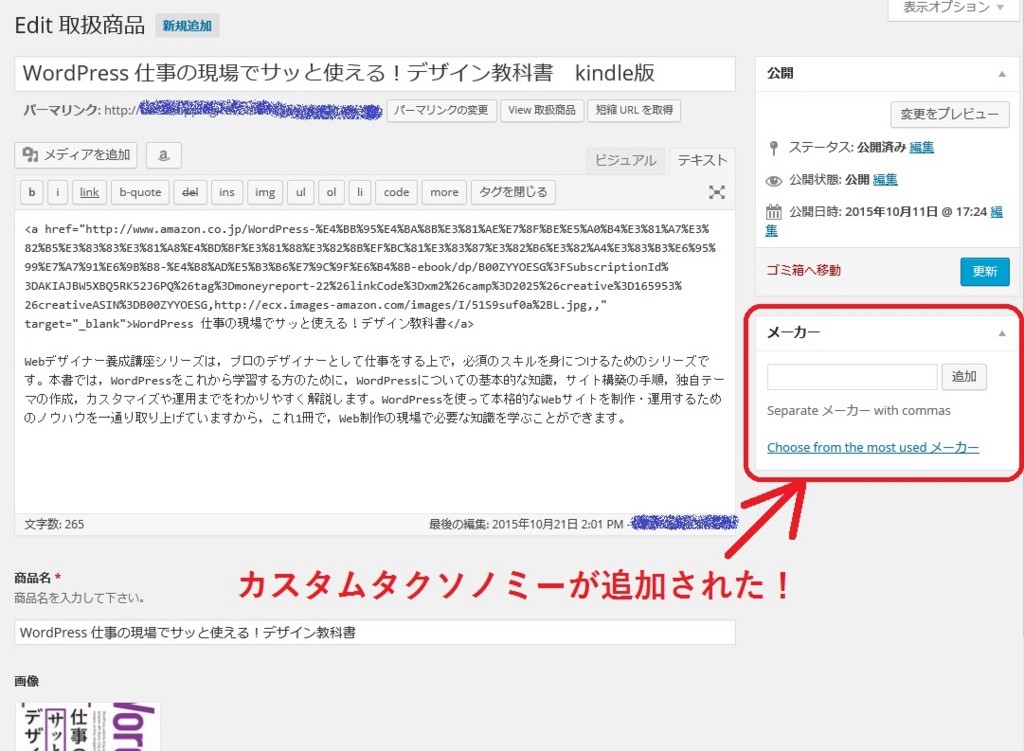Click the book cover image thumbnail

88,727
